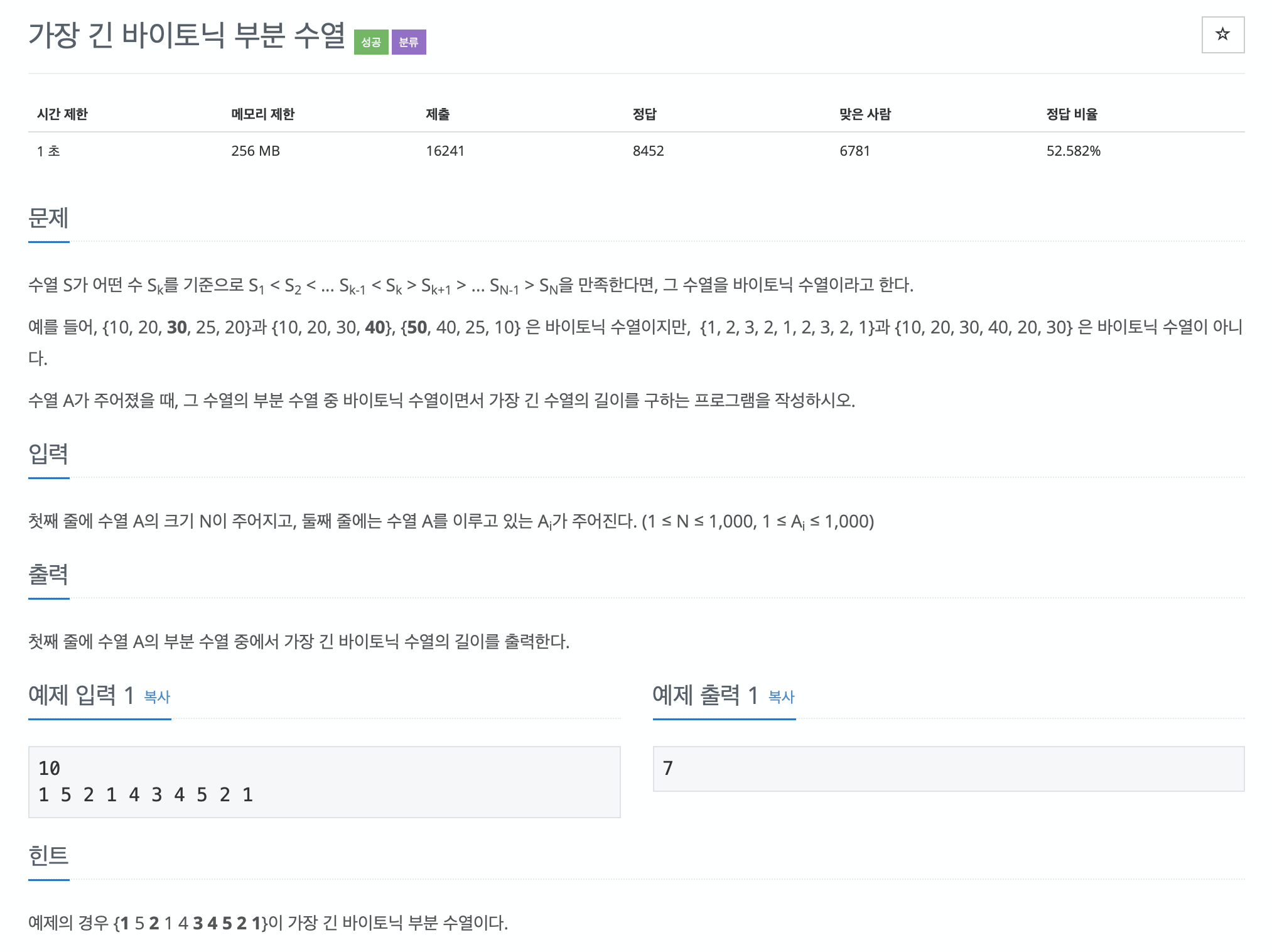Select the 입력 section heading
The image size is (1272, 952).
[x=48, y=453]
